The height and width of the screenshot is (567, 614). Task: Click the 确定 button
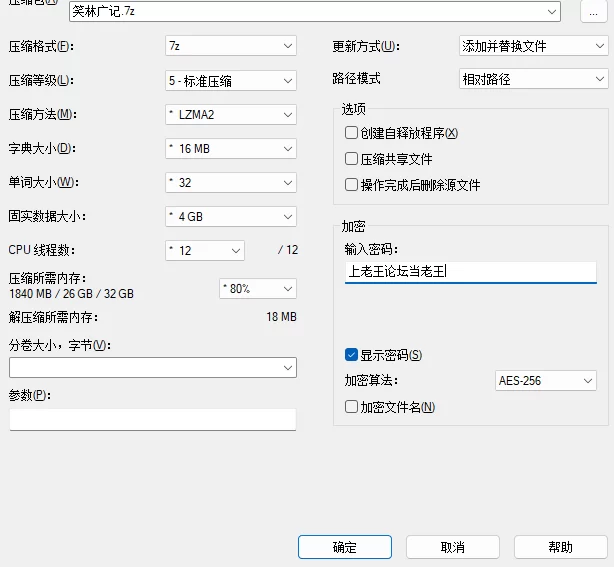click(344, 547)
